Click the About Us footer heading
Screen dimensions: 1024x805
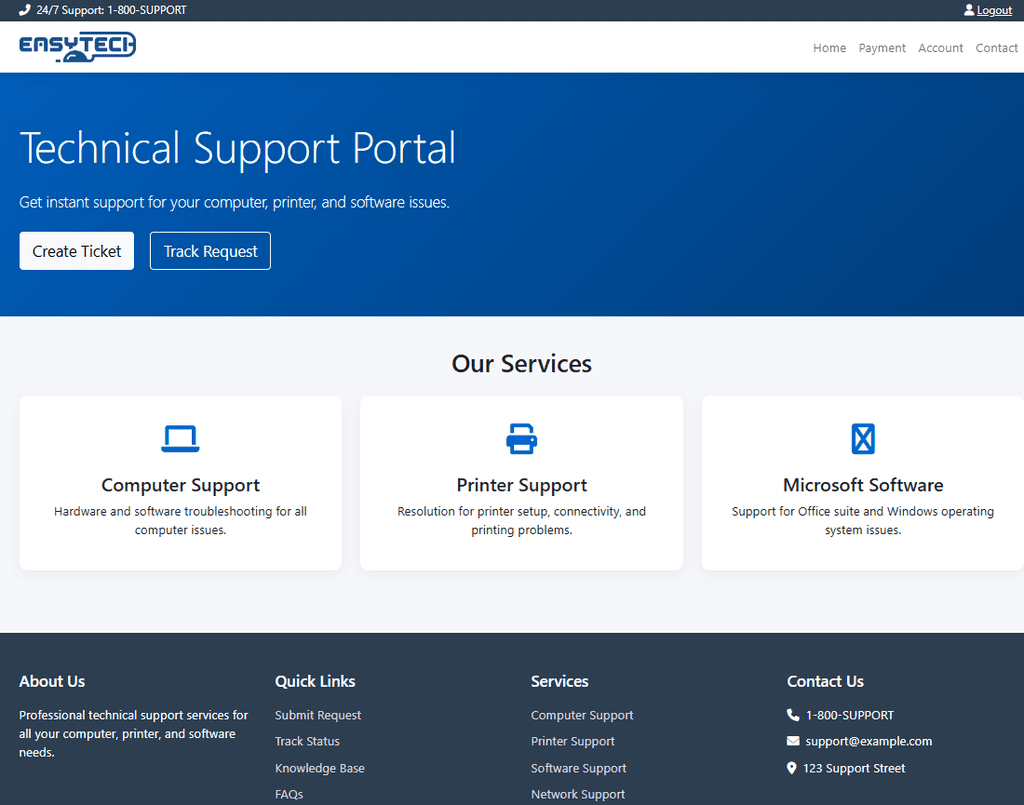52,681
